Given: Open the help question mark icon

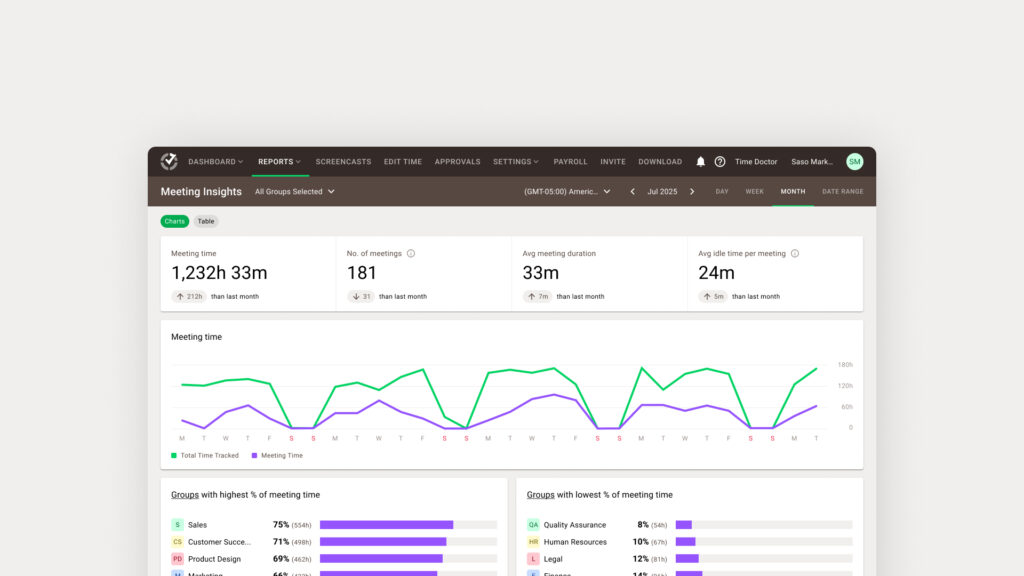Looking at the screenshot, I should pyautogui.click(x=719, y=162).
